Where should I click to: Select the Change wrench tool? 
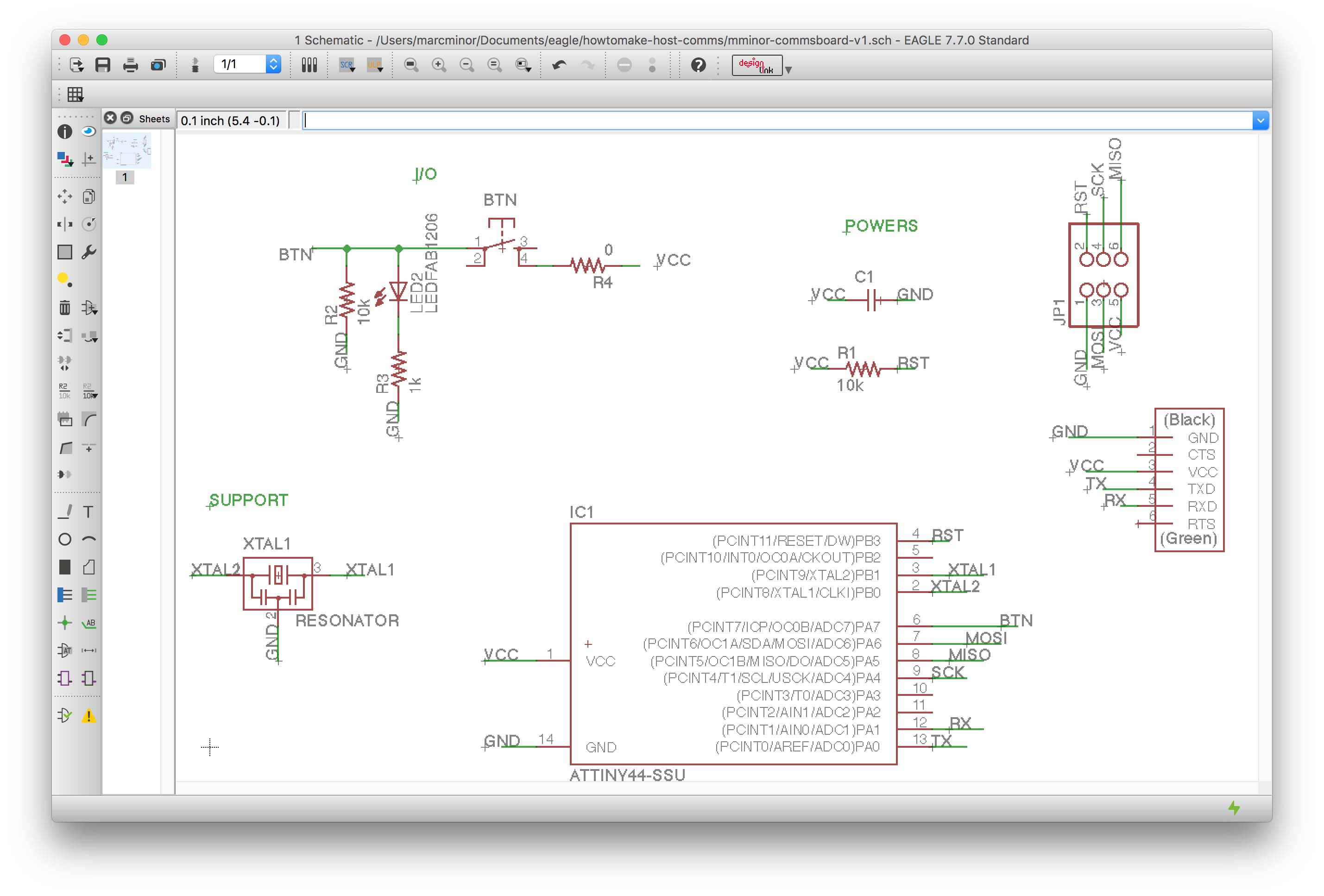point(88,252)
